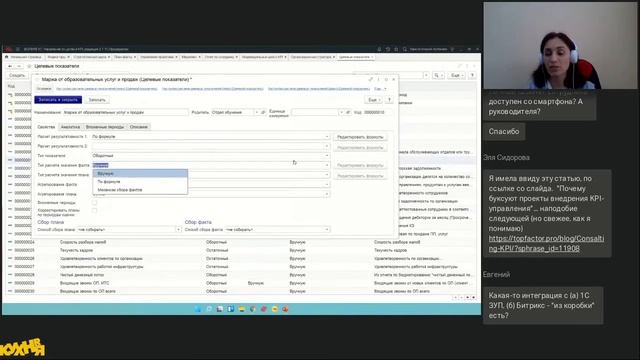Click Записать и закрыть button
Image resolution: width=640 pixels, height=360 pixels.
click(x=58, y=100)
